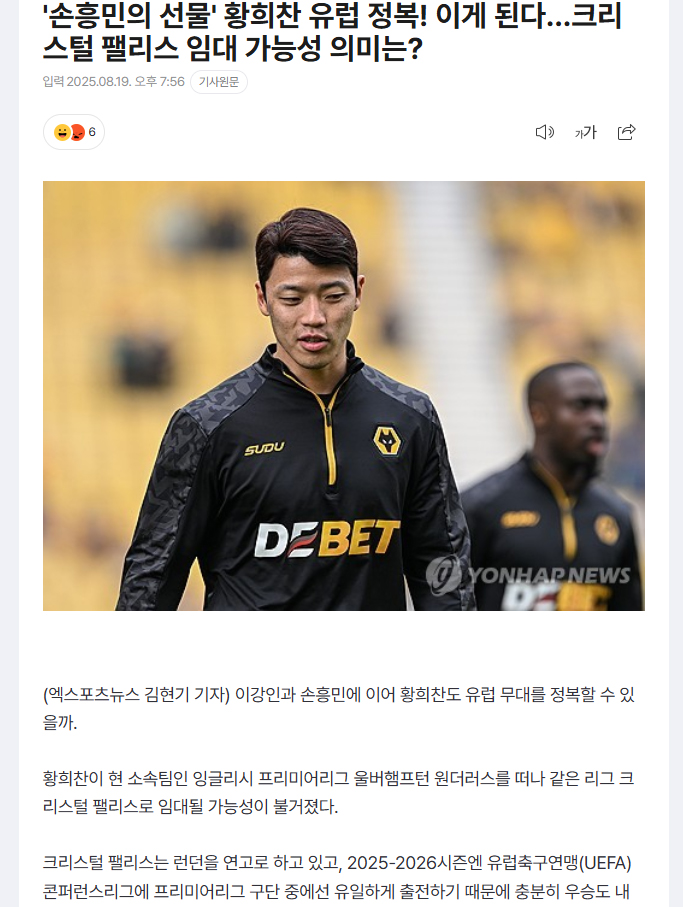Click the paragraph mentioning 2025-2026시즌 UEFA

click(337, 877)
